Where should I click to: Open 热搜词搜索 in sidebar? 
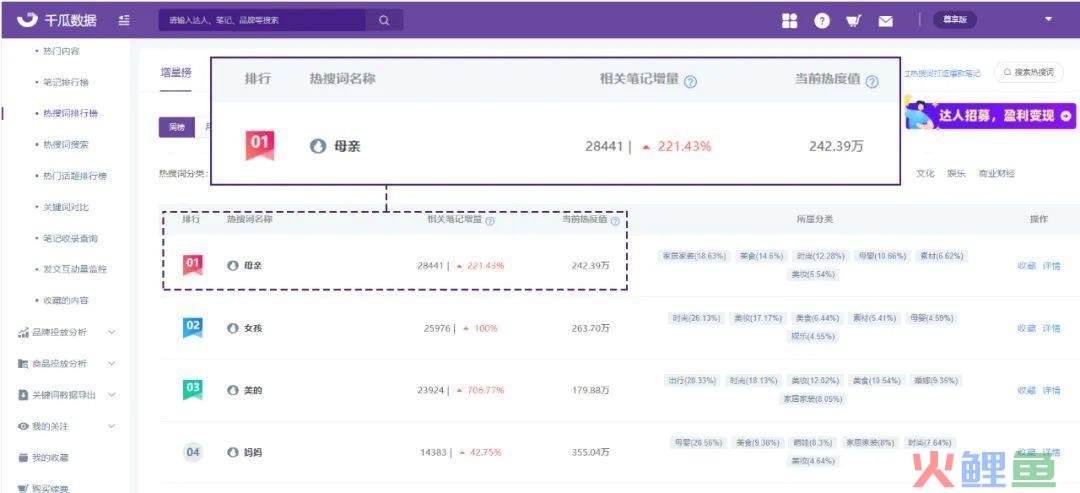coord(66,145)
